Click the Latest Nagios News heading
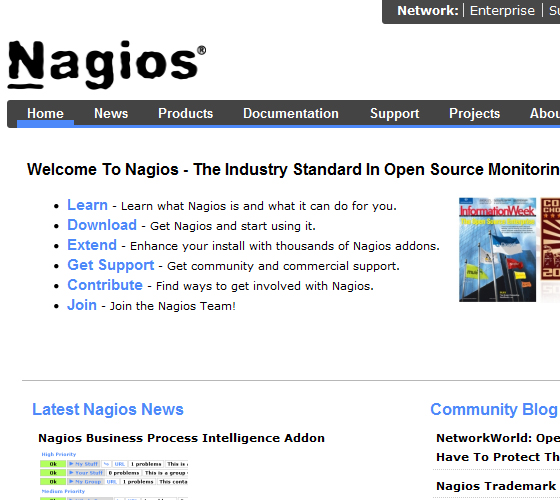 (108, 409)
